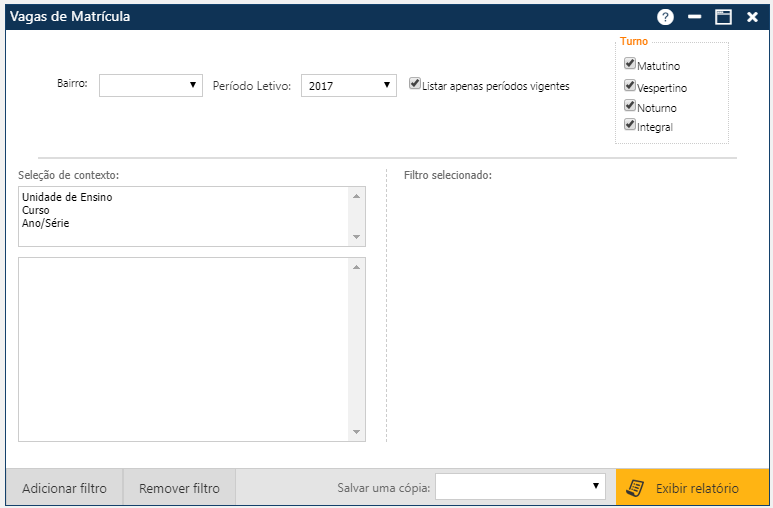Maximize the Vagas de Matrícula window
The image size is (773, 508).
pos(723,17)
